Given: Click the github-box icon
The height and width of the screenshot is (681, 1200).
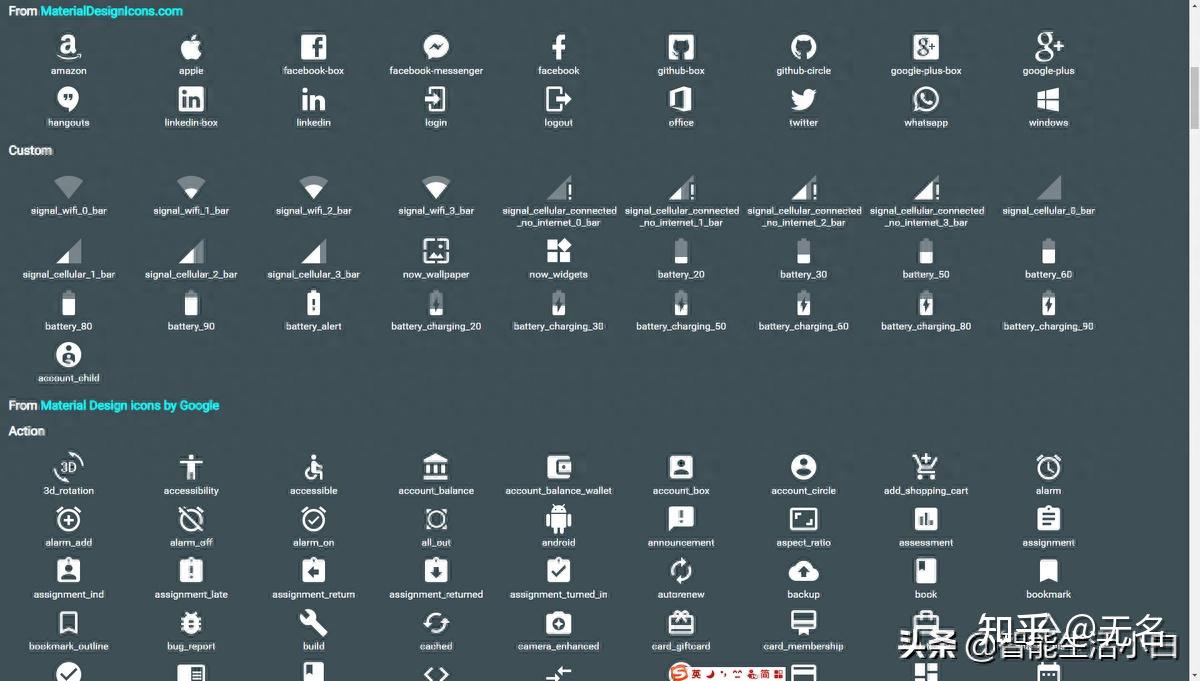Looking at the screenshot, I should point(681,47).
